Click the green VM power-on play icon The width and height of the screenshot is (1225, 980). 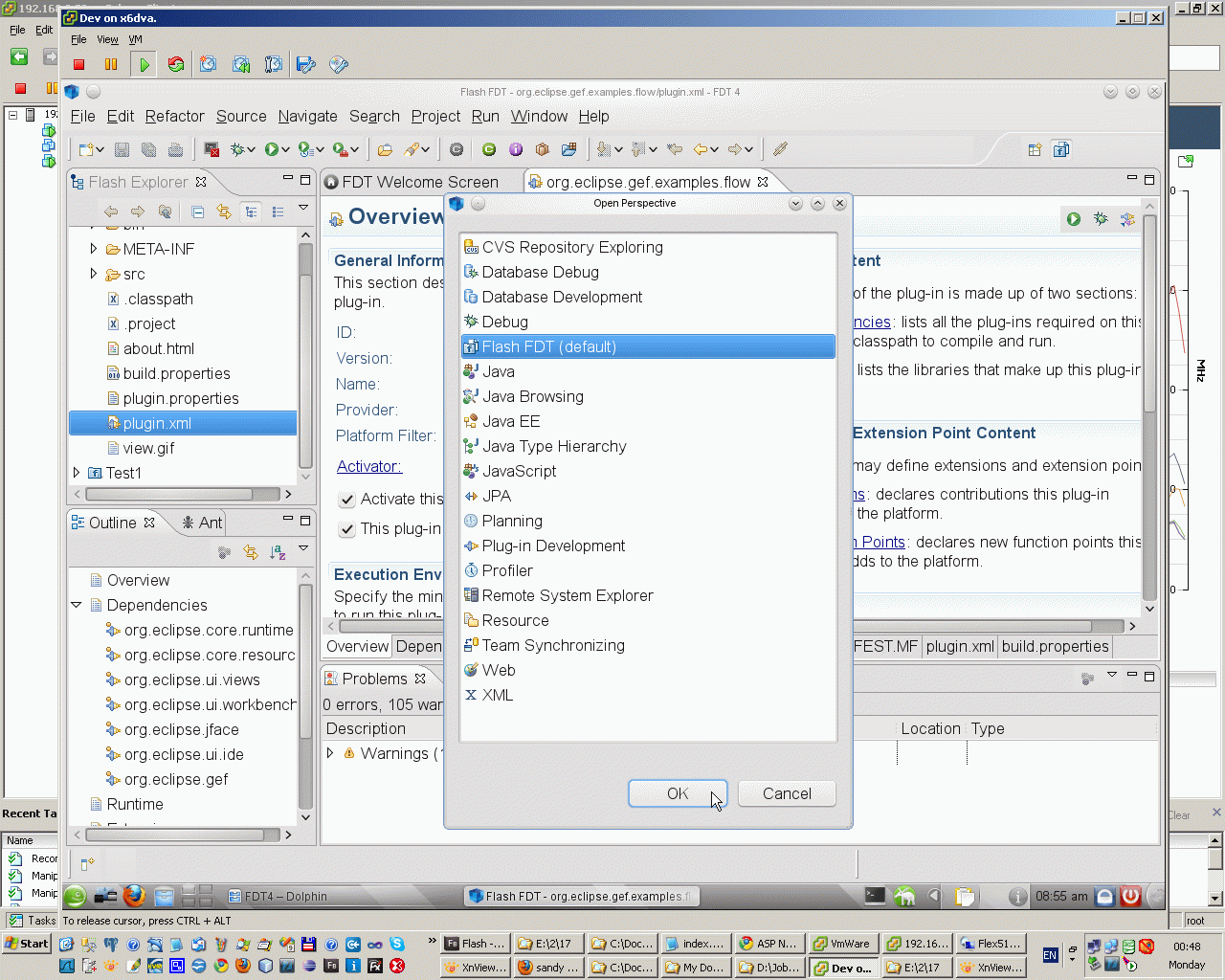[145, 64]
